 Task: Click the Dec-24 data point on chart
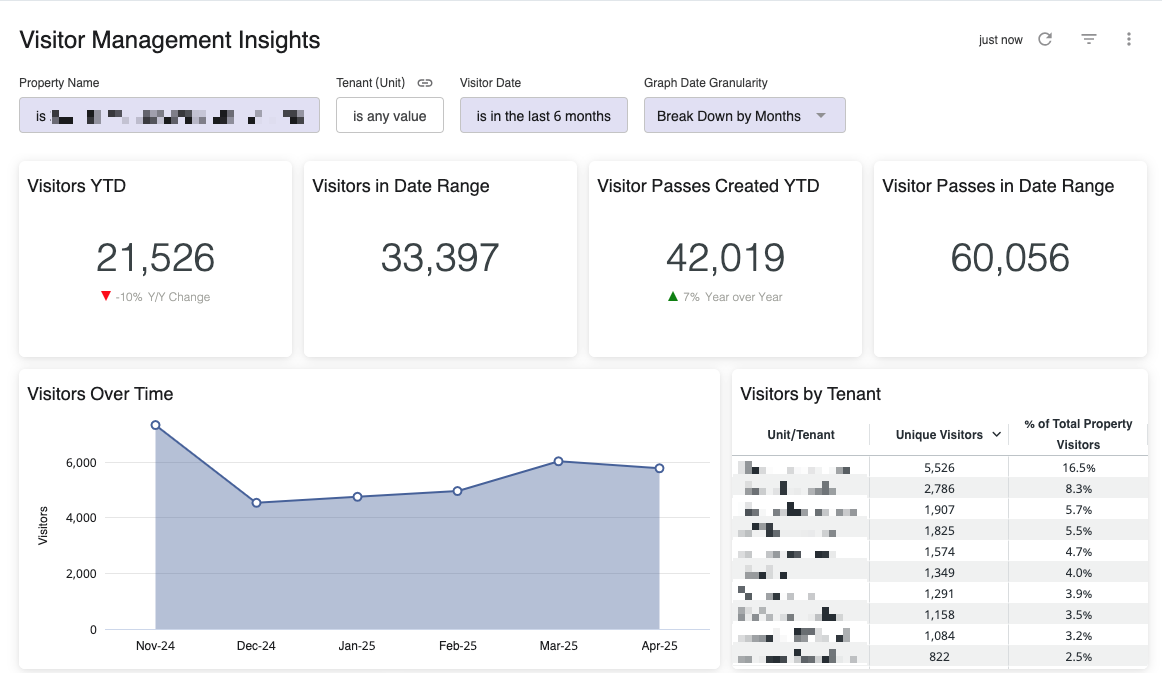point(256,503)
